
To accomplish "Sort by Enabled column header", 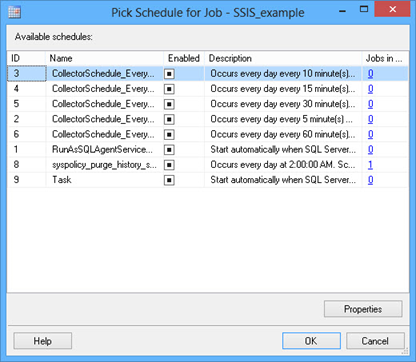I will click(184, 58).
